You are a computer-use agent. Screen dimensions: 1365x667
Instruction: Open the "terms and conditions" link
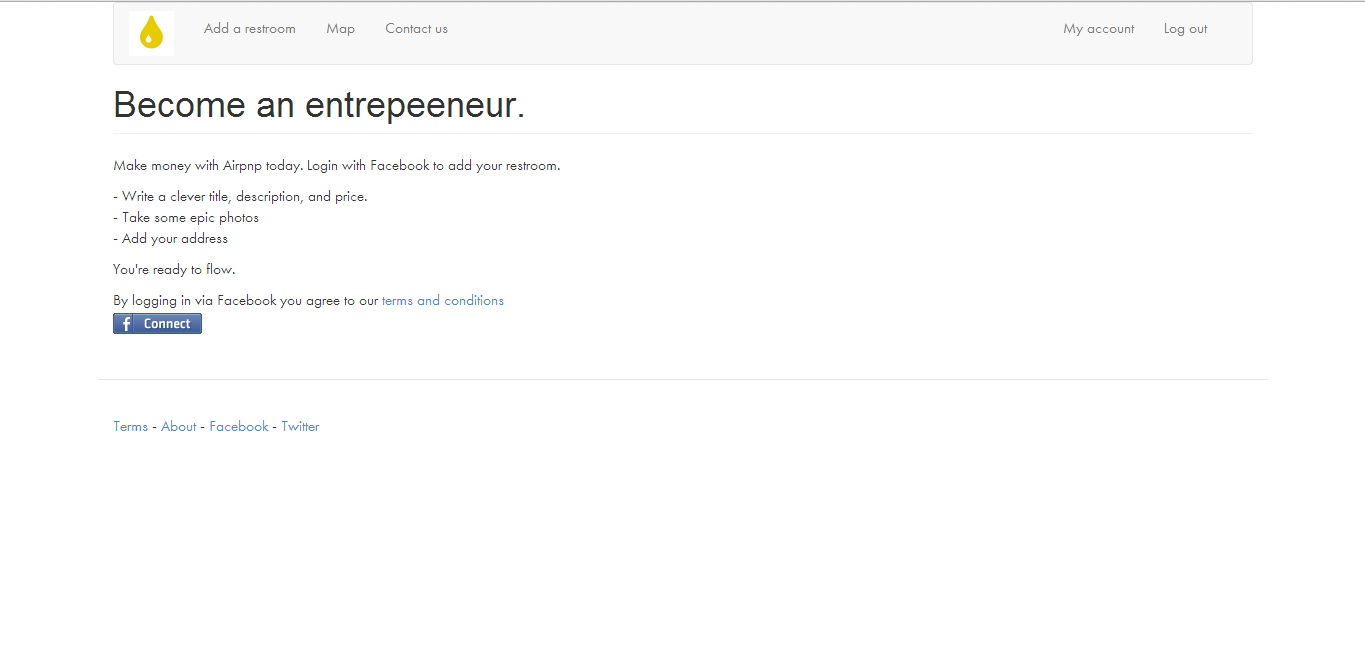(442, 301)
